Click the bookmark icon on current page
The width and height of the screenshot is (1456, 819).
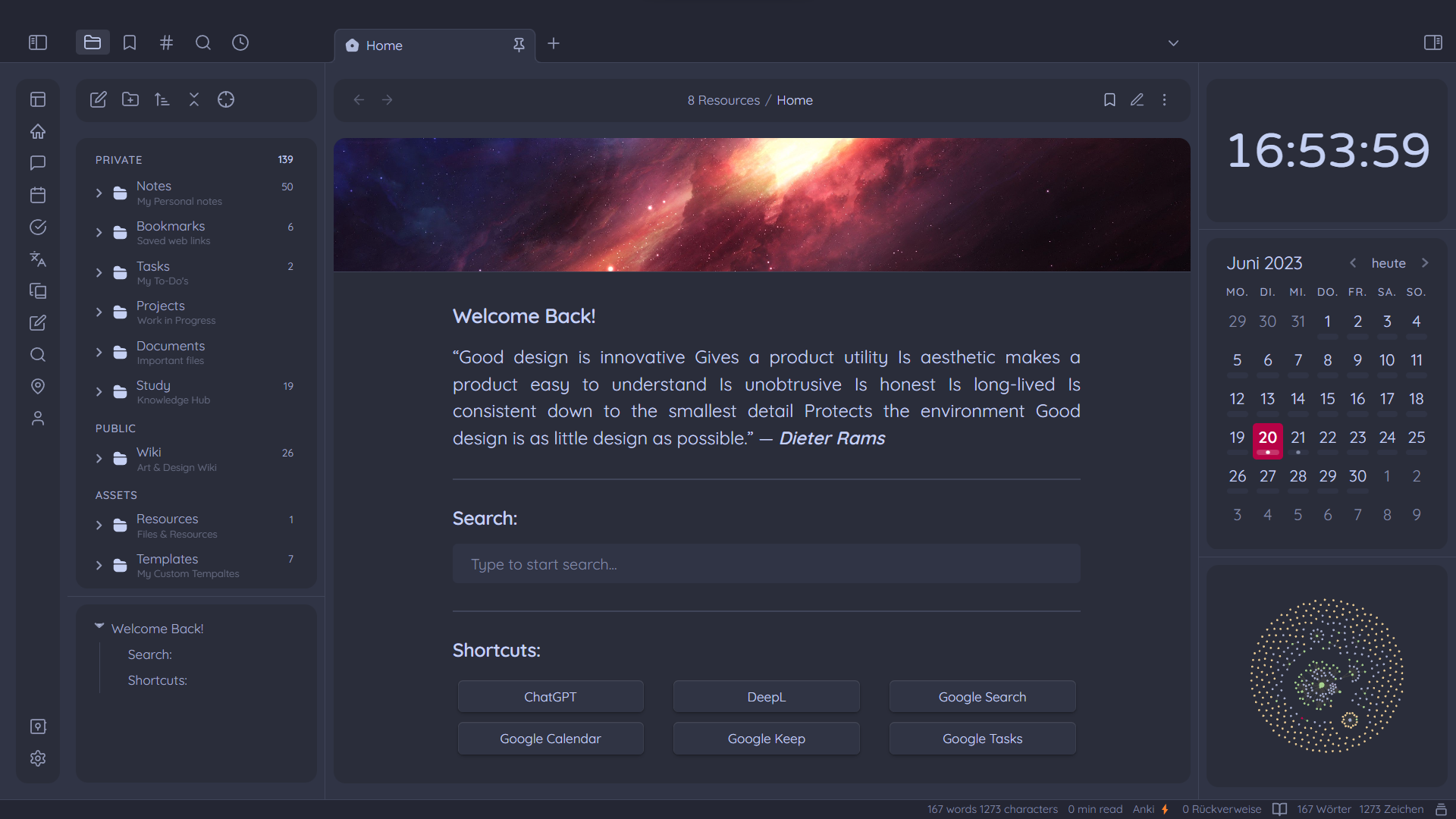[x=1109, y=100]
